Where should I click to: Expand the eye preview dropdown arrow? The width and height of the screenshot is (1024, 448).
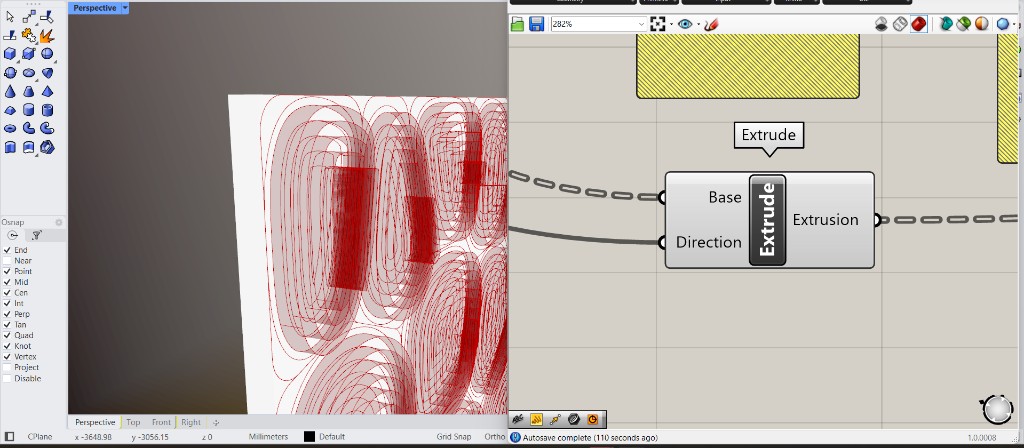pos(698,24)
